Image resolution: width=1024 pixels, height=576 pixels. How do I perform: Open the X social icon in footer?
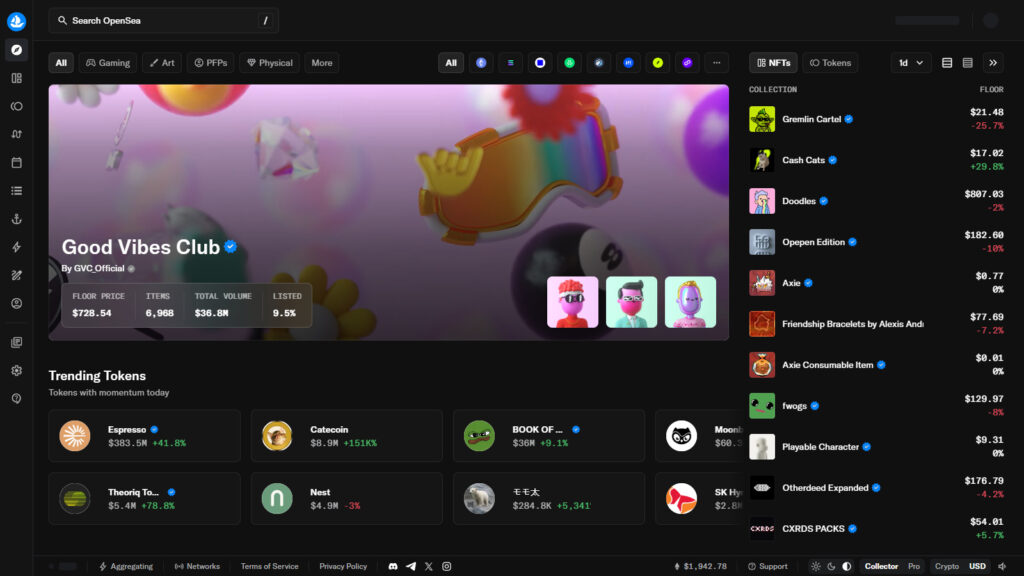click(428, 566)
